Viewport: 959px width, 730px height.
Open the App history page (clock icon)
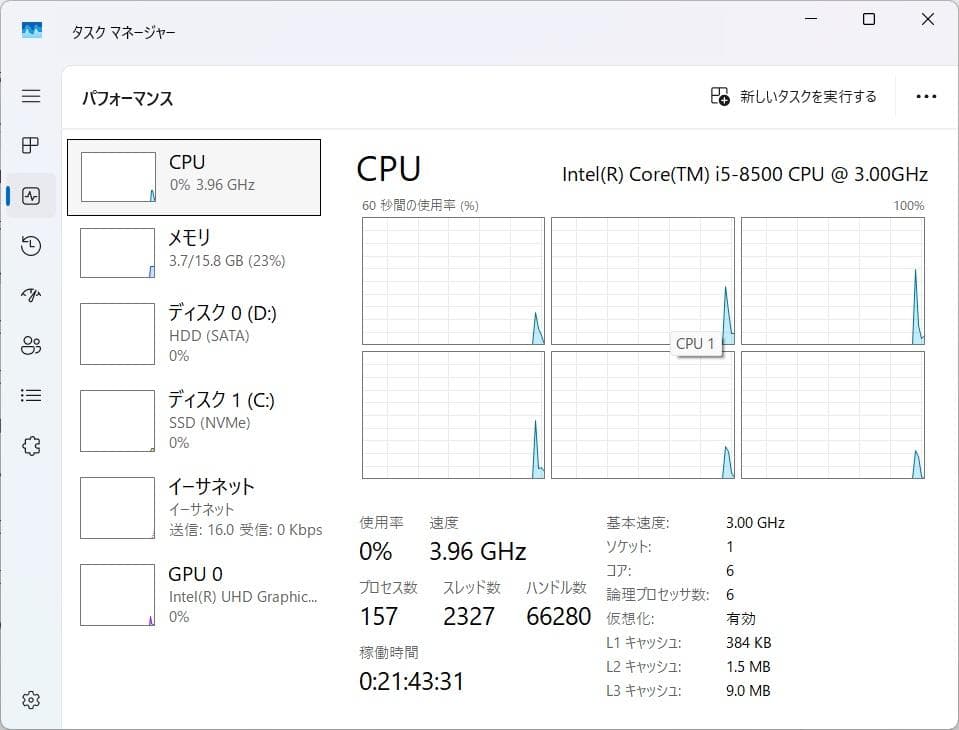click(x=30, y=246)
